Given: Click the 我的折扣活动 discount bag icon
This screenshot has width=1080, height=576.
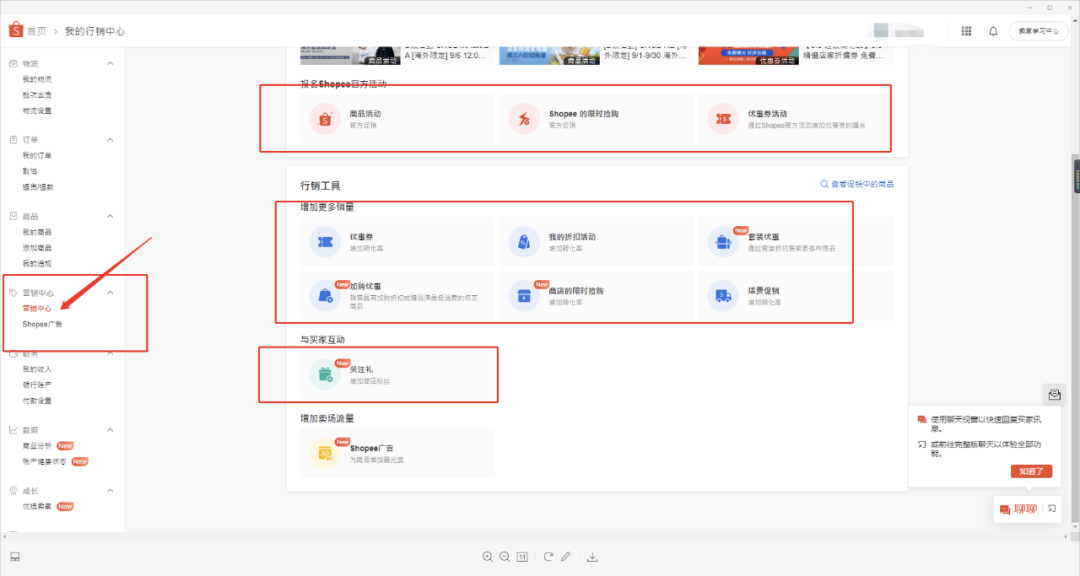Looking at the screenshot, I should coord(523,242).
